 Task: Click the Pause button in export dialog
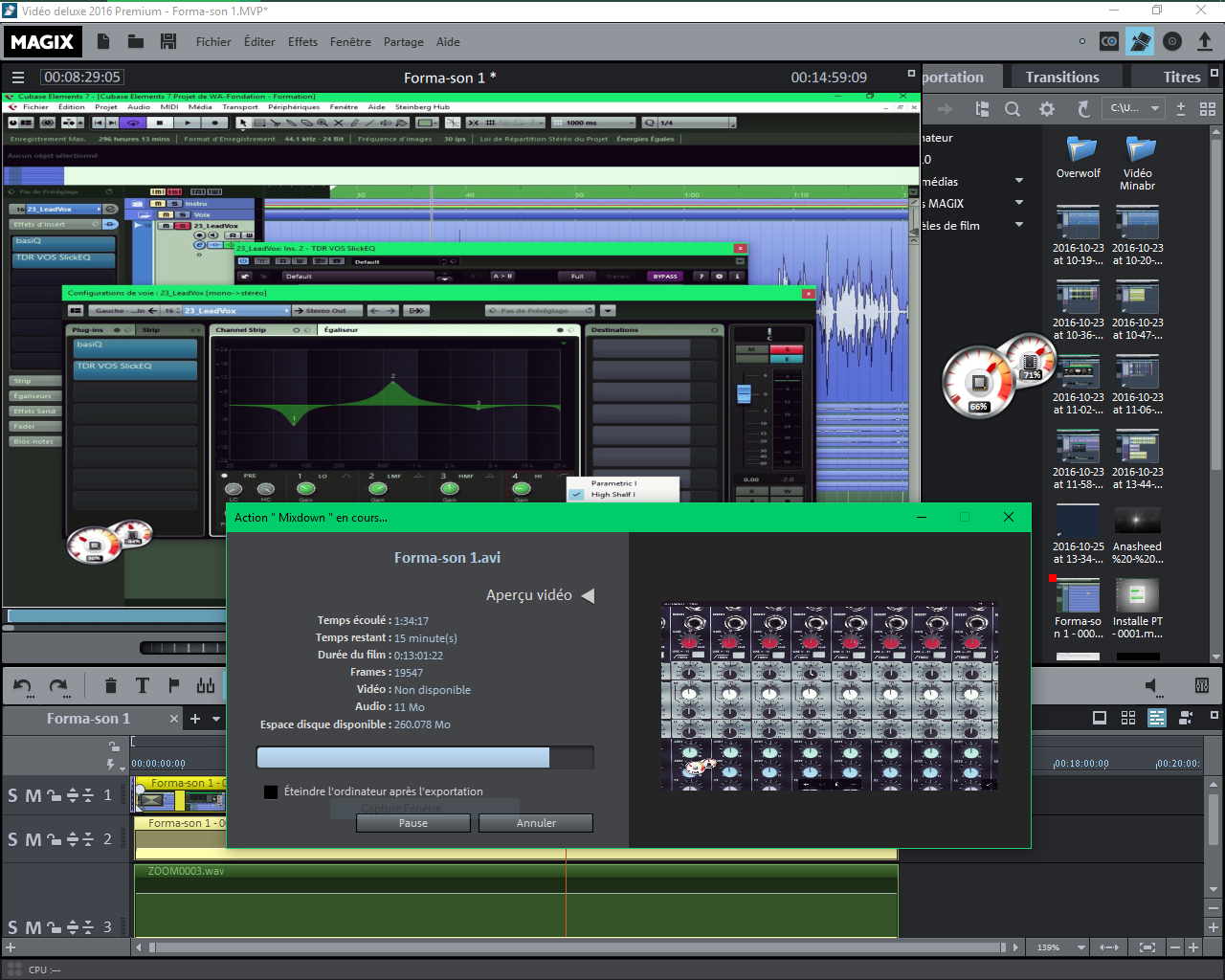pos(413,823)
